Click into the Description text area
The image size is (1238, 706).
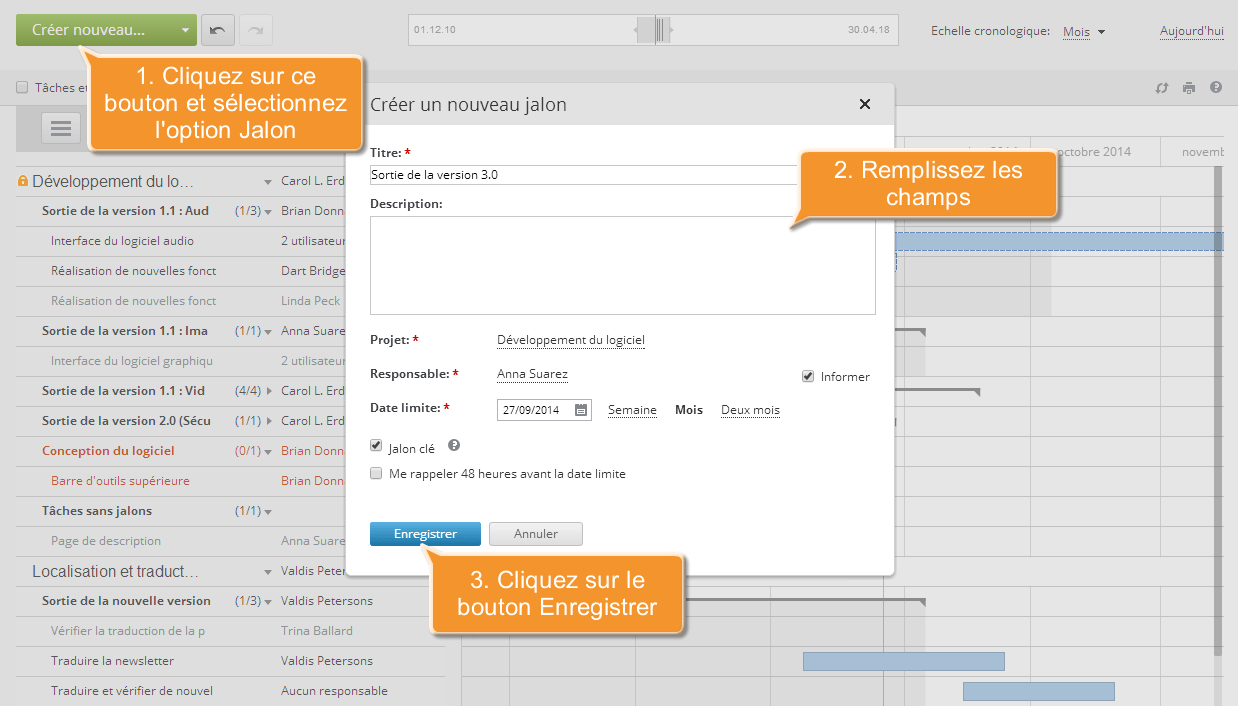pos(623,265)
